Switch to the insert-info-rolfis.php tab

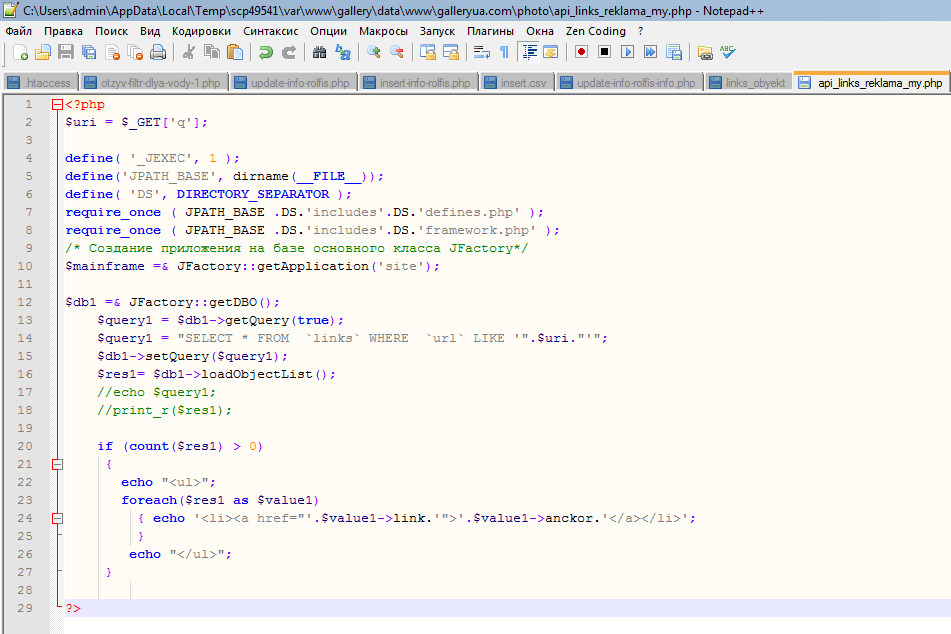418,83
